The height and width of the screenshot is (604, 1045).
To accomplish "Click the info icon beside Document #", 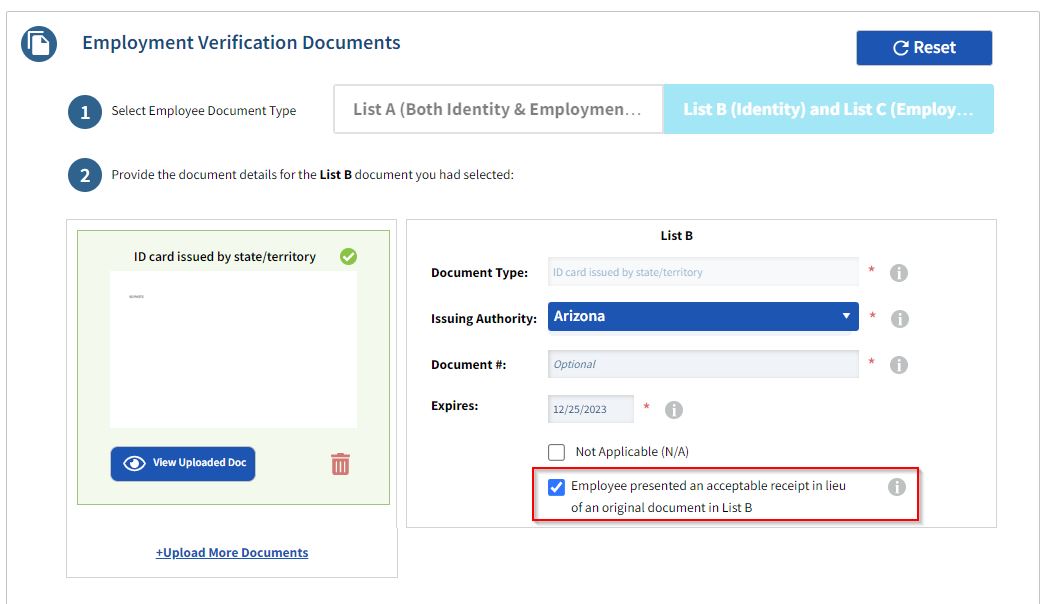I will coord(898,365).
